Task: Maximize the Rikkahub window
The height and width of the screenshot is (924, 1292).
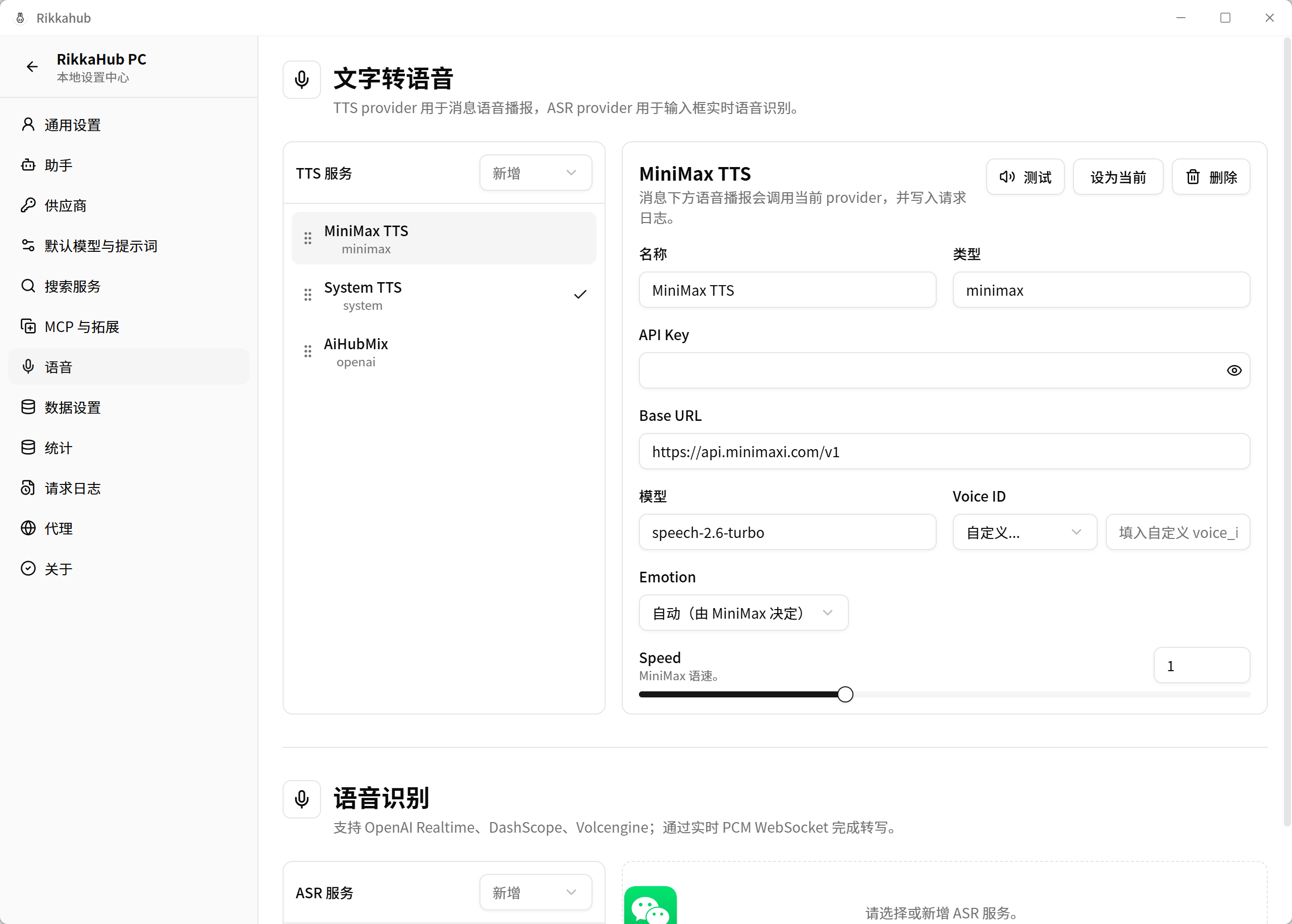Action: coord(1225,18)
